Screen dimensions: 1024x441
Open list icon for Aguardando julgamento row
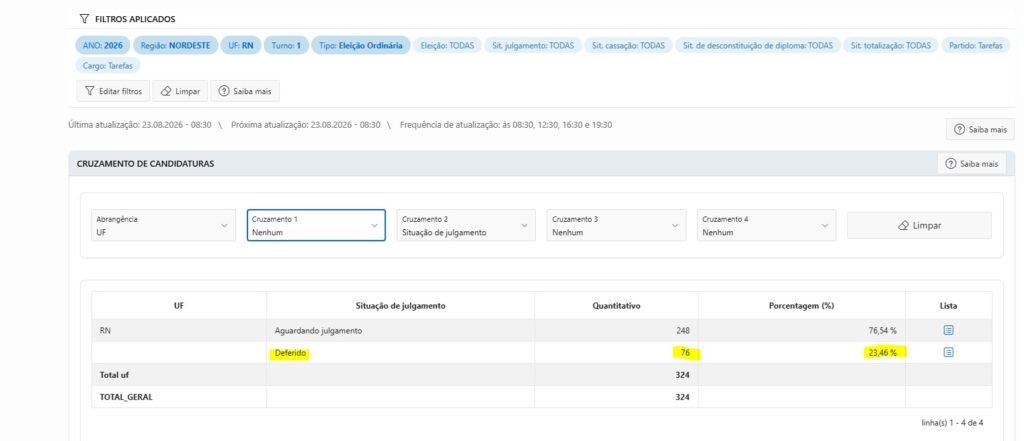(x=948, y=331)
